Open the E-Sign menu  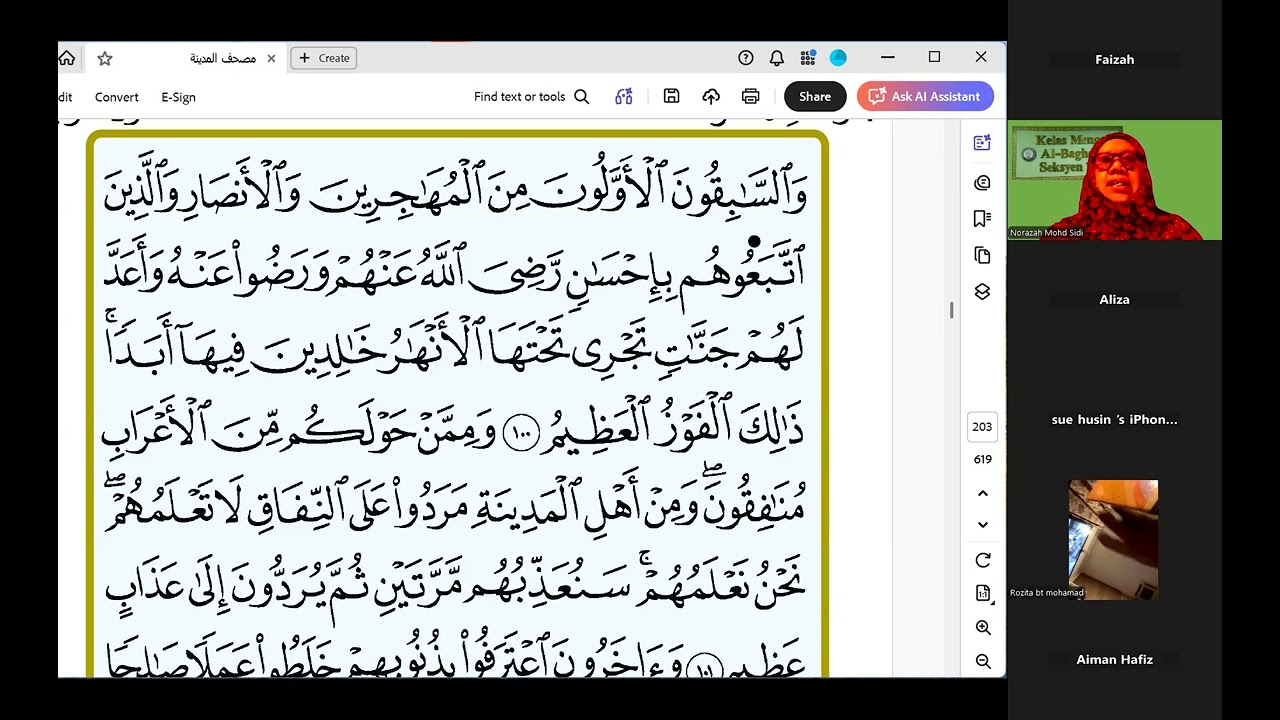click(x=178, y=97)
